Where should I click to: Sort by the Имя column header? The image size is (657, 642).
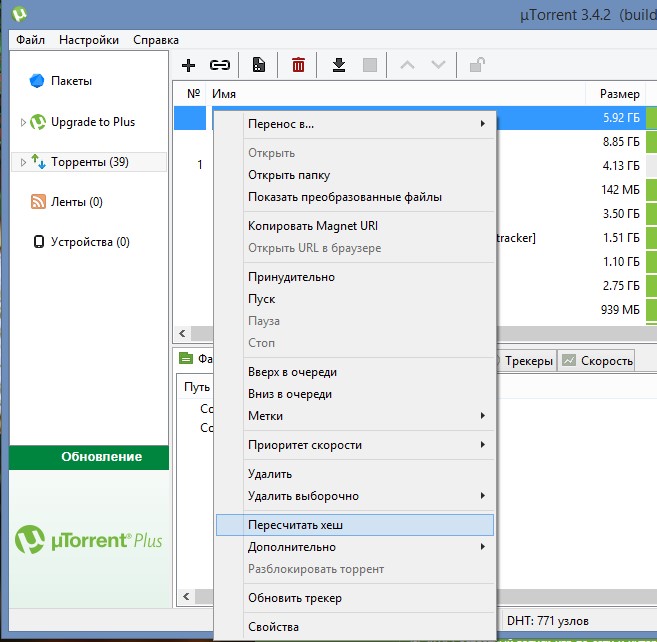tap(395, 94)
